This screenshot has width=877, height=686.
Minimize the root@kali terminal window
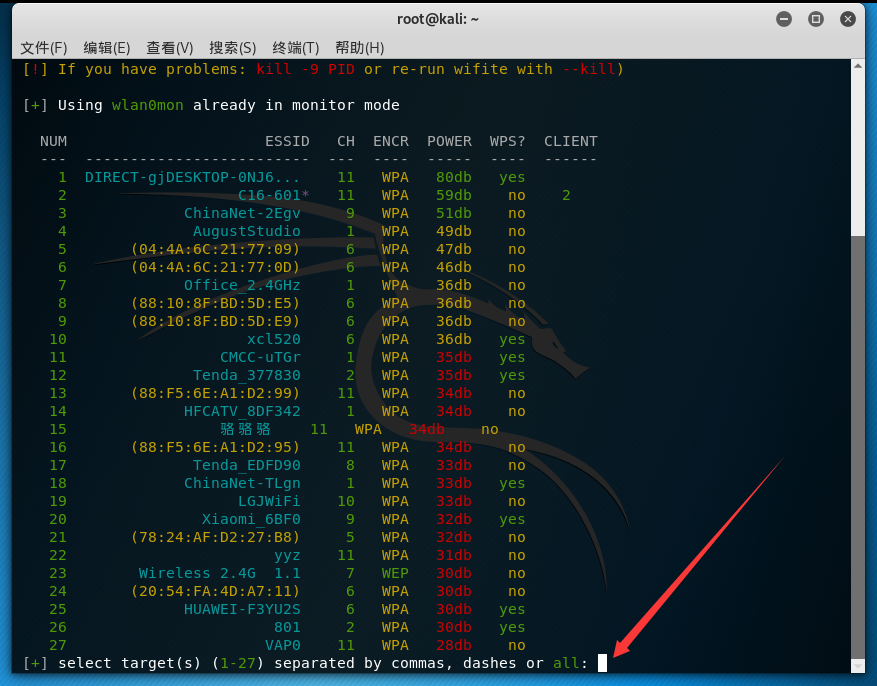tap(784, 20)
